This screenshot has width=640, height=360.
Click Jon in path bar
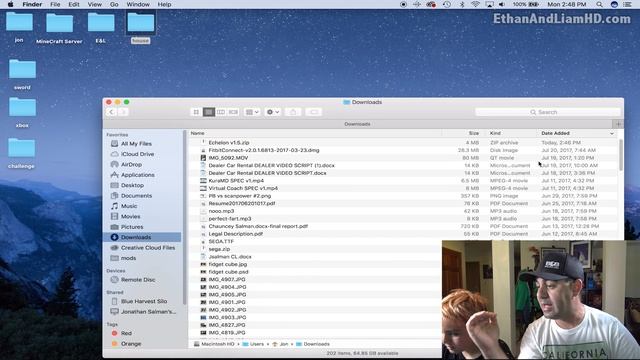click(280, 344)
